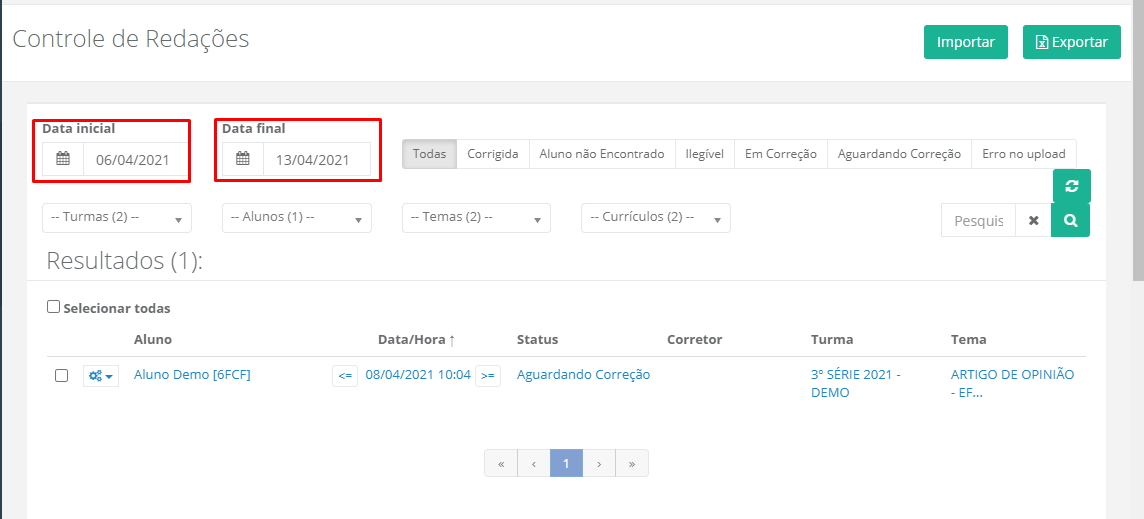The image size is (1144, 519).
Task: Click the Pesquisa search input field
Action: coord(978,221)
